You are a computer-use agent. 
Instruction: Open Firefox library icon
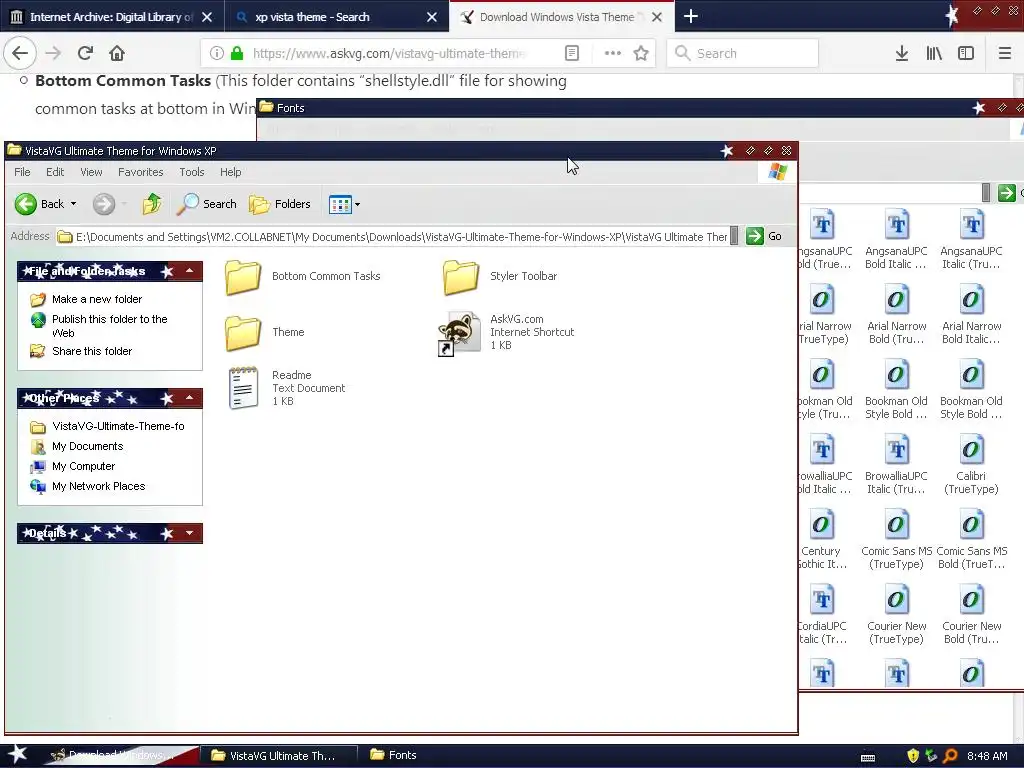pyautogui.click(x=934, y=54)
